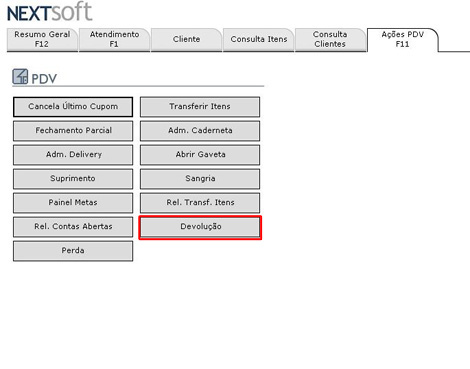Launch Adm. Delivery

[73, 155]
